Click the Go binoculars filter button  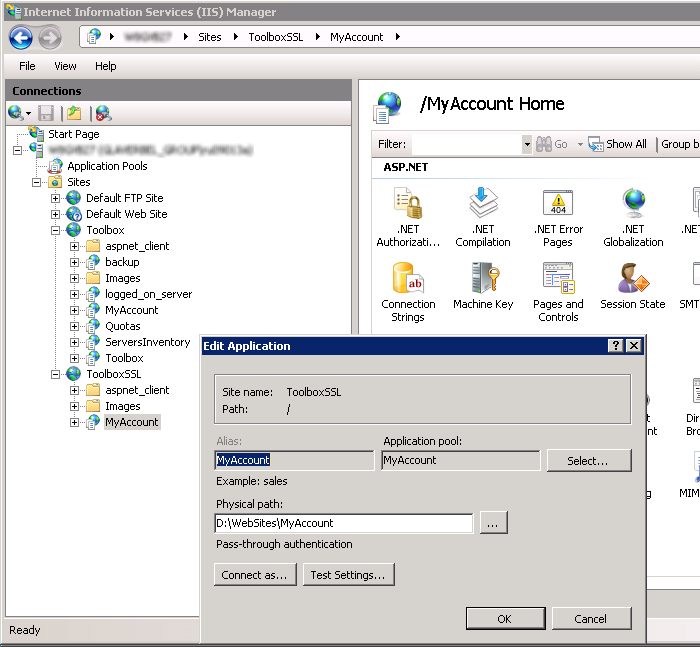tap(552, 144)
